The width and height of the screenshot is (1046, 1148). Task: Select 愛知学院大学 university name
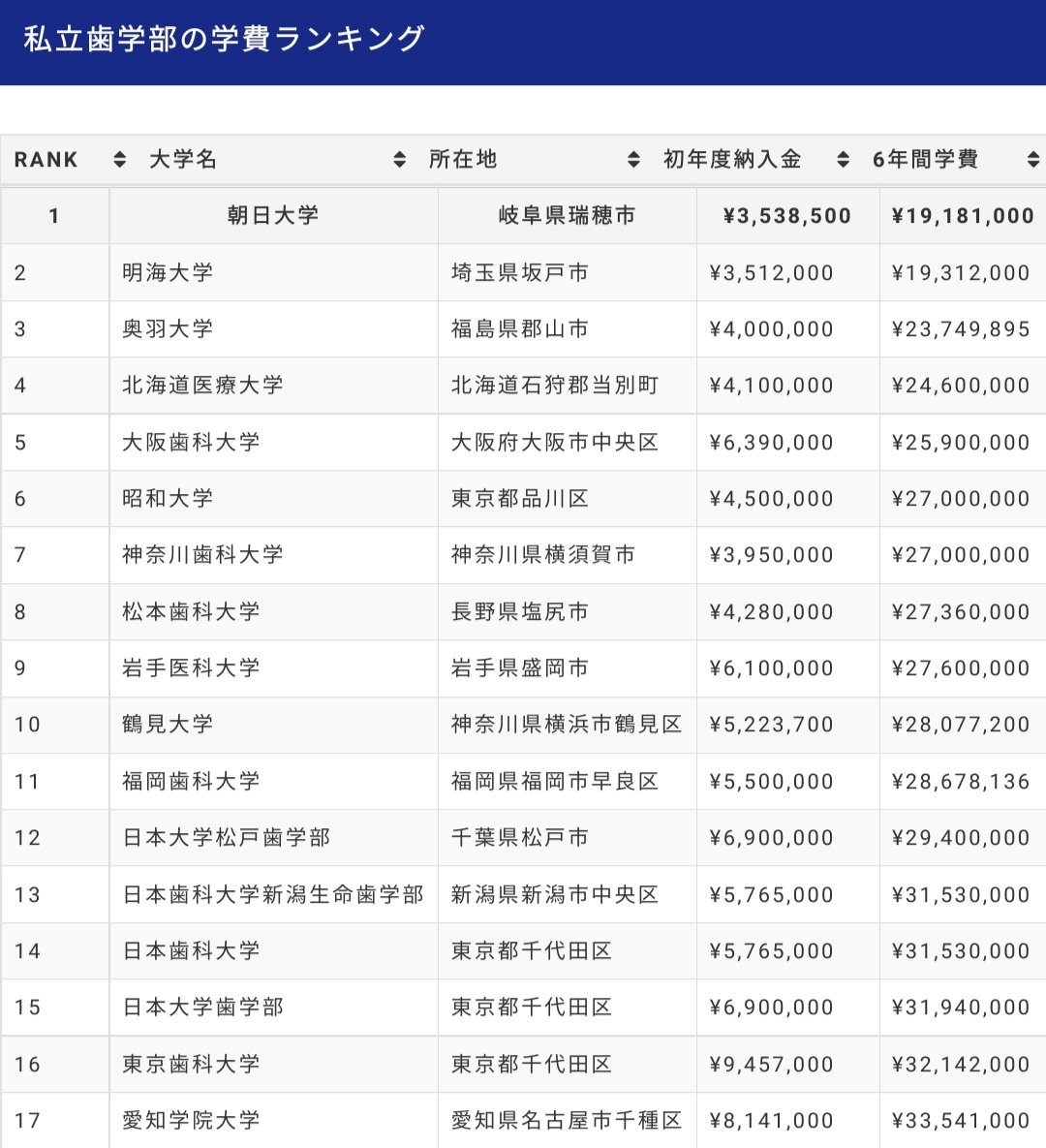click(191, 1120)
